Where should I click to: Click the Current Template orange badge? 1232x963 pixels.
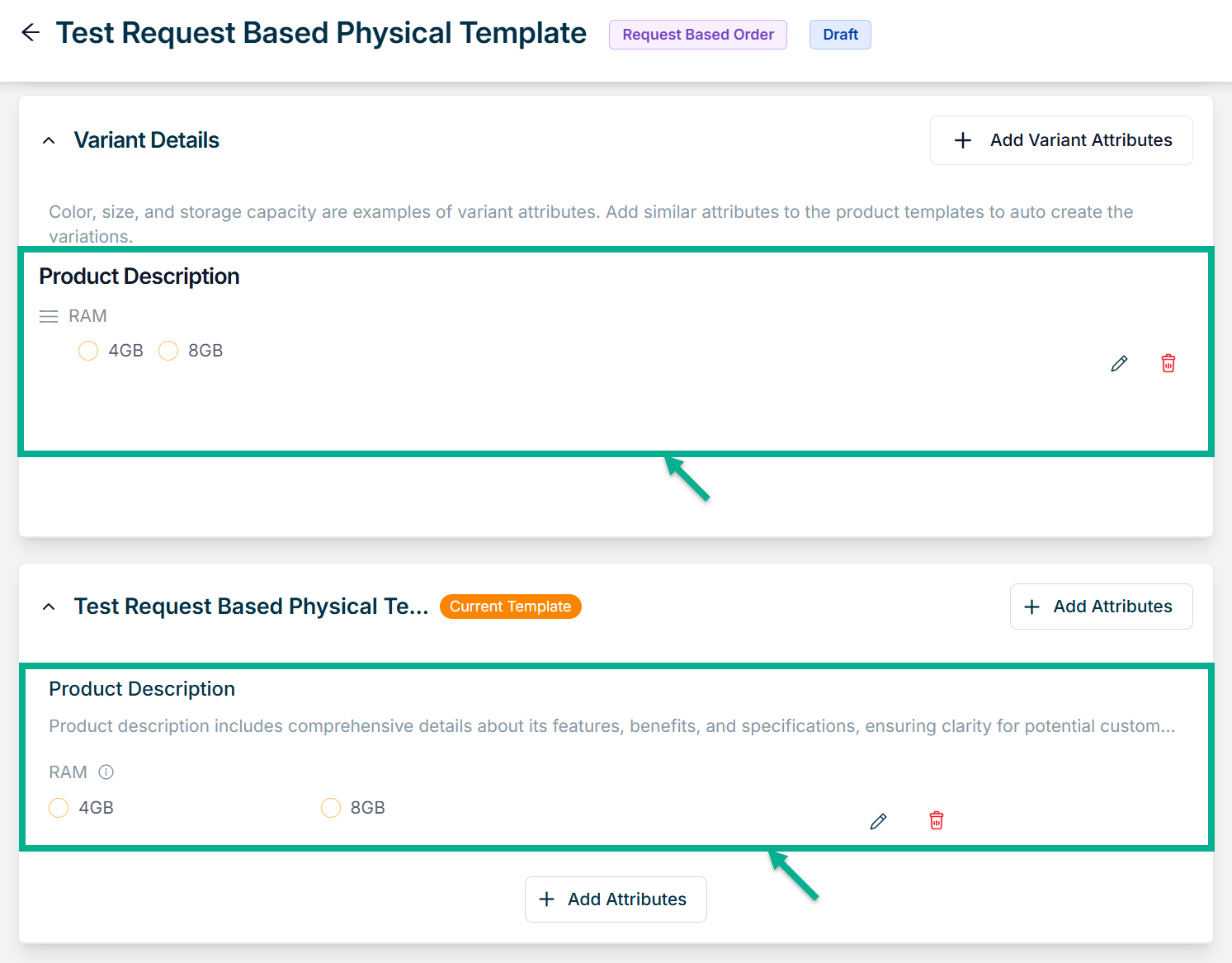click(510, 607)
